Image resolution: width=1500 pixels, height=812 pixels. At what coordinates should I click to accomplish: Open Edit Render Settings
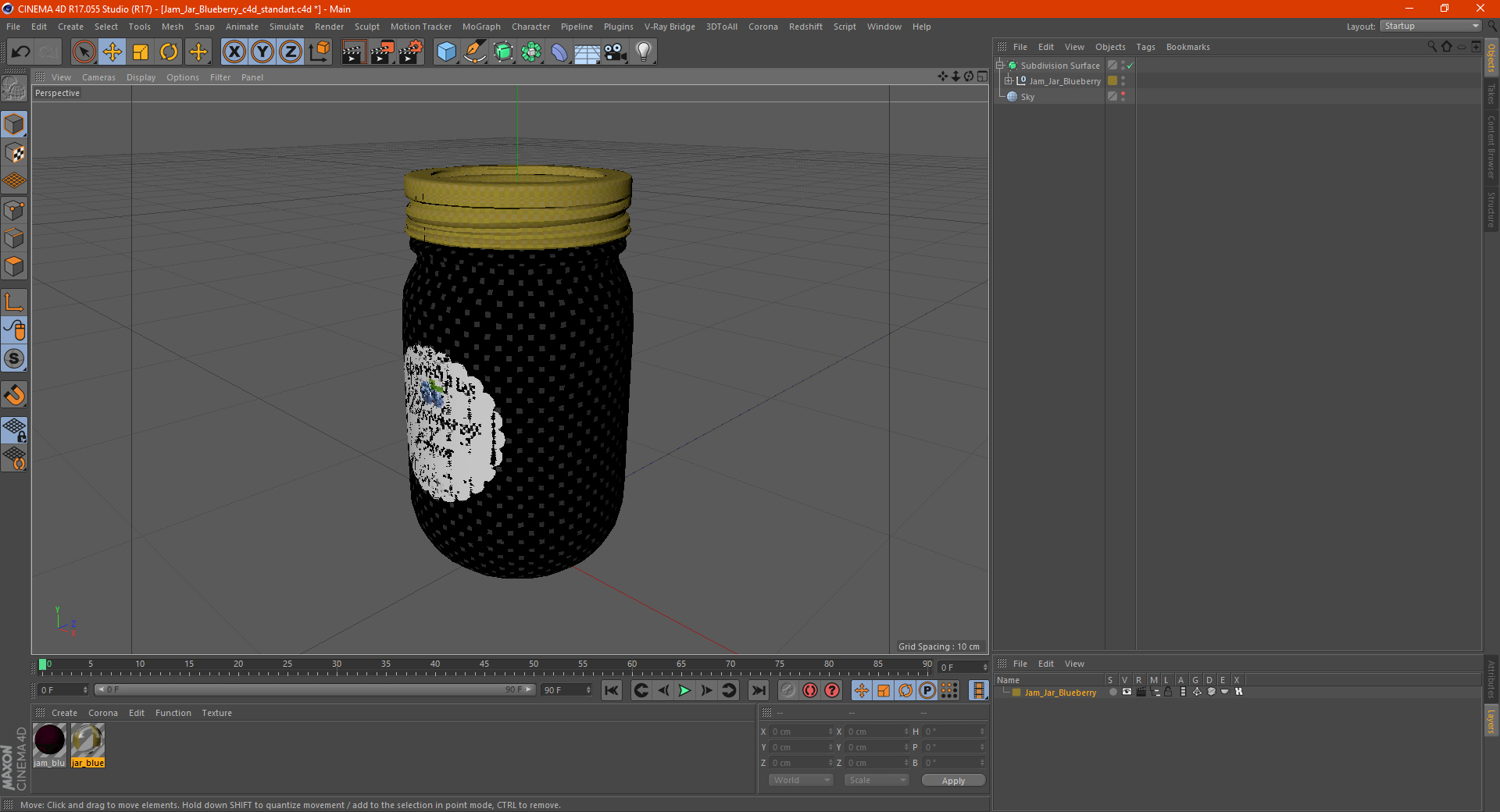pyautogui.click(x=411, y=52)
